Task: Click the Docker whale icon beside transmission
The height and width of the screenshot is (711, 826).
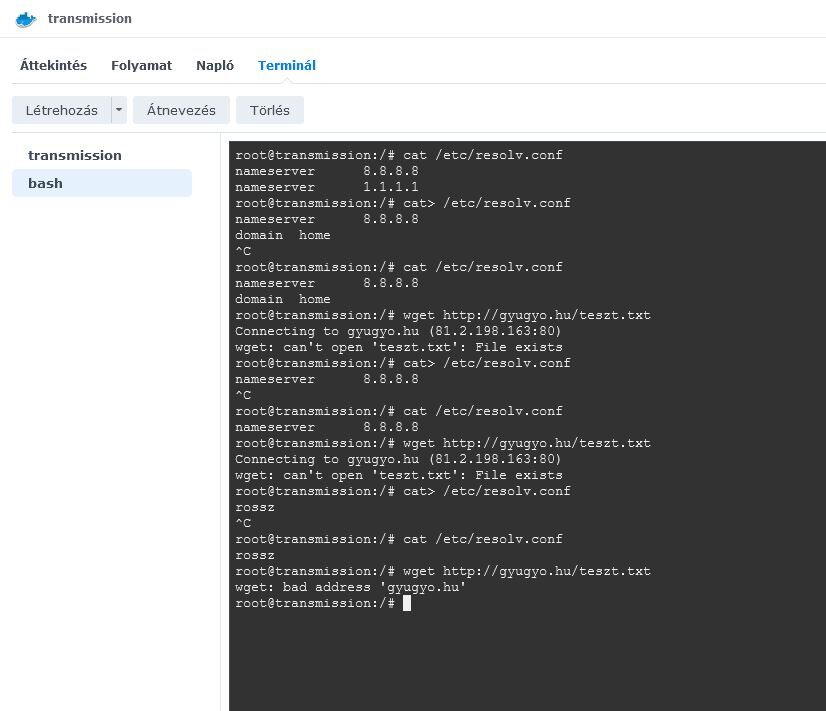Action: (x=25, y=19)
